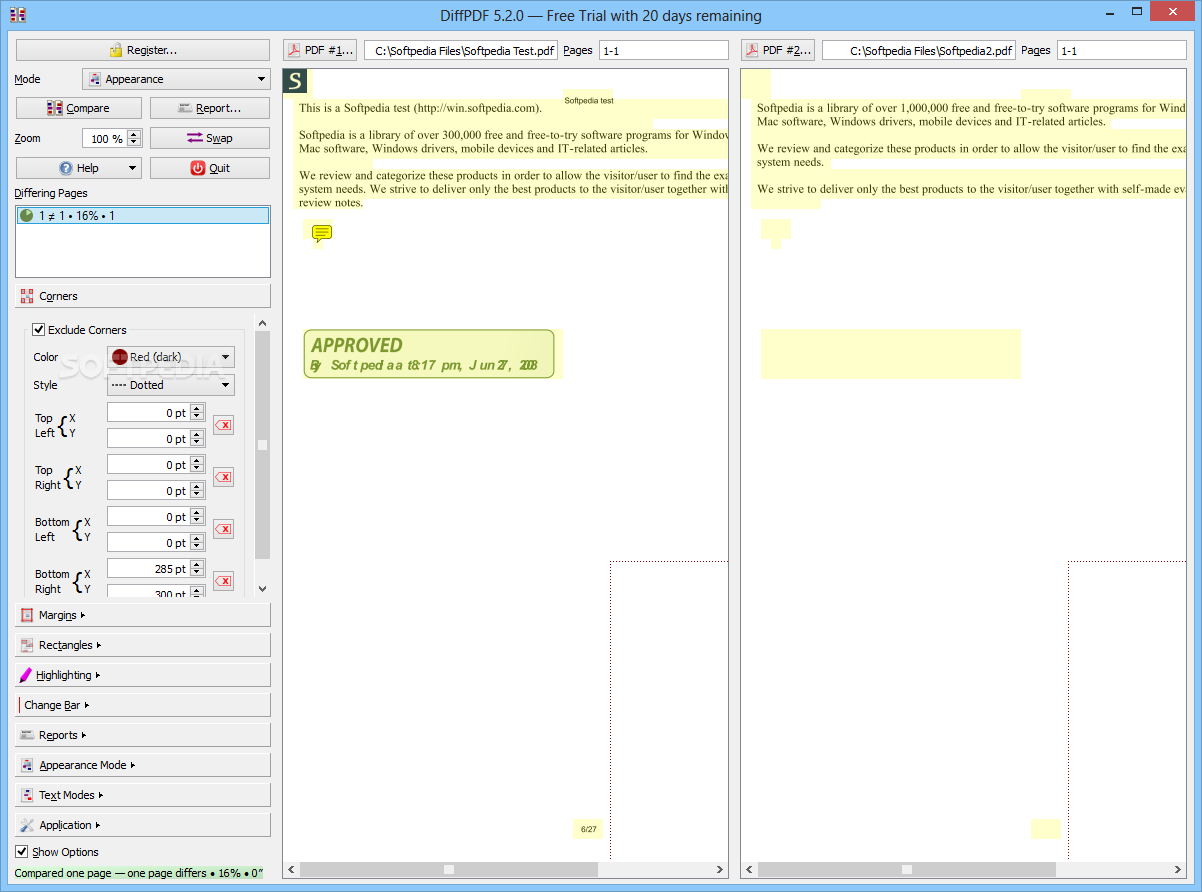
Task: Swap the two PDFs
Action: [210, 138]
